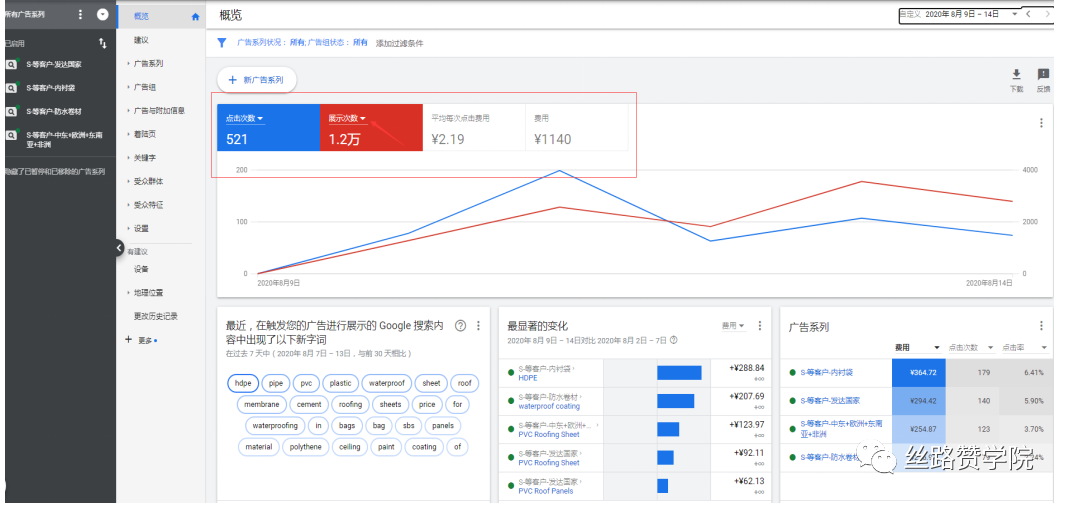Open the three-dot menu on the search words card
This screenshot has height=505, width=1068.
(478, 326)
